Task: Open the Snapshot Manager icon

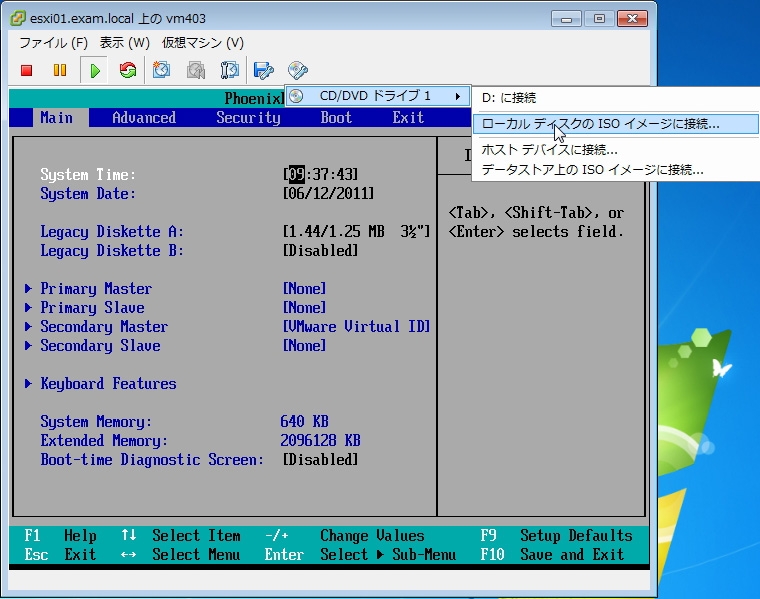Action: point(230,71)
